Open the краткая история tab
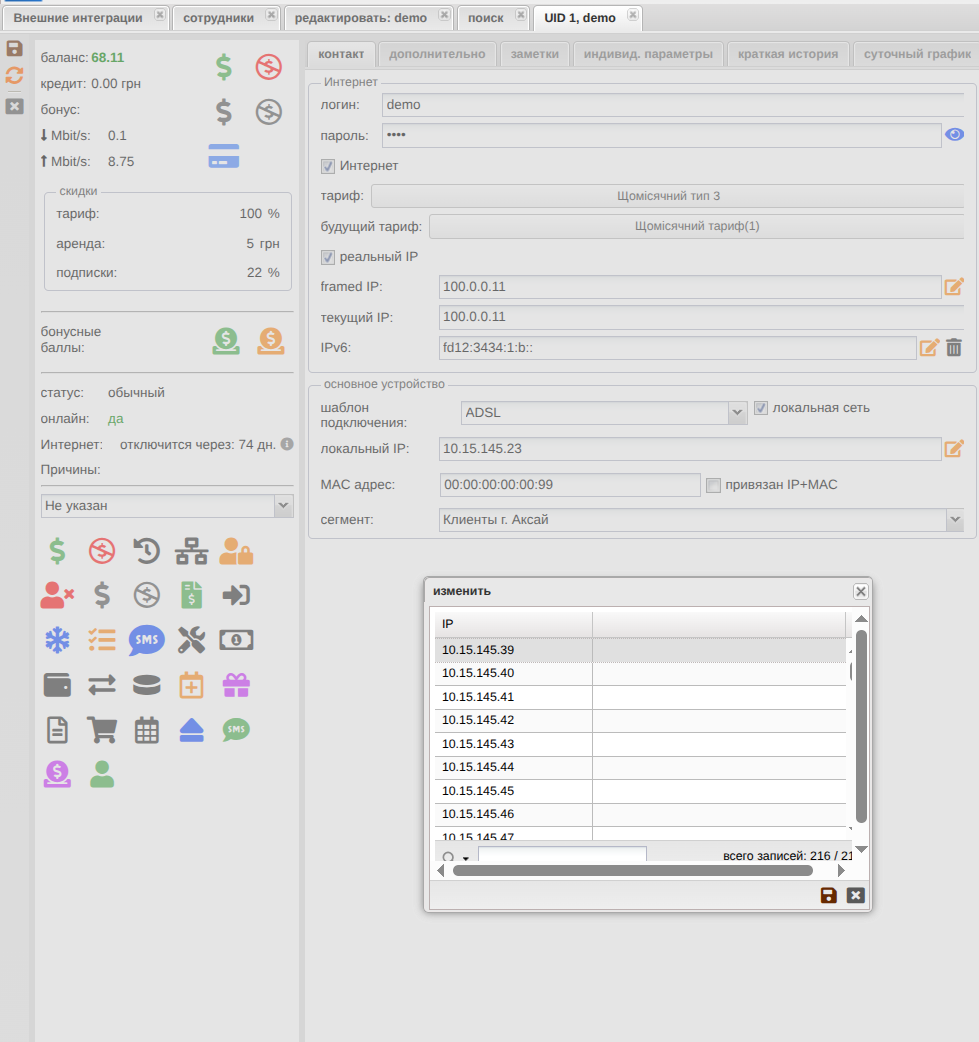 [788, 54]
